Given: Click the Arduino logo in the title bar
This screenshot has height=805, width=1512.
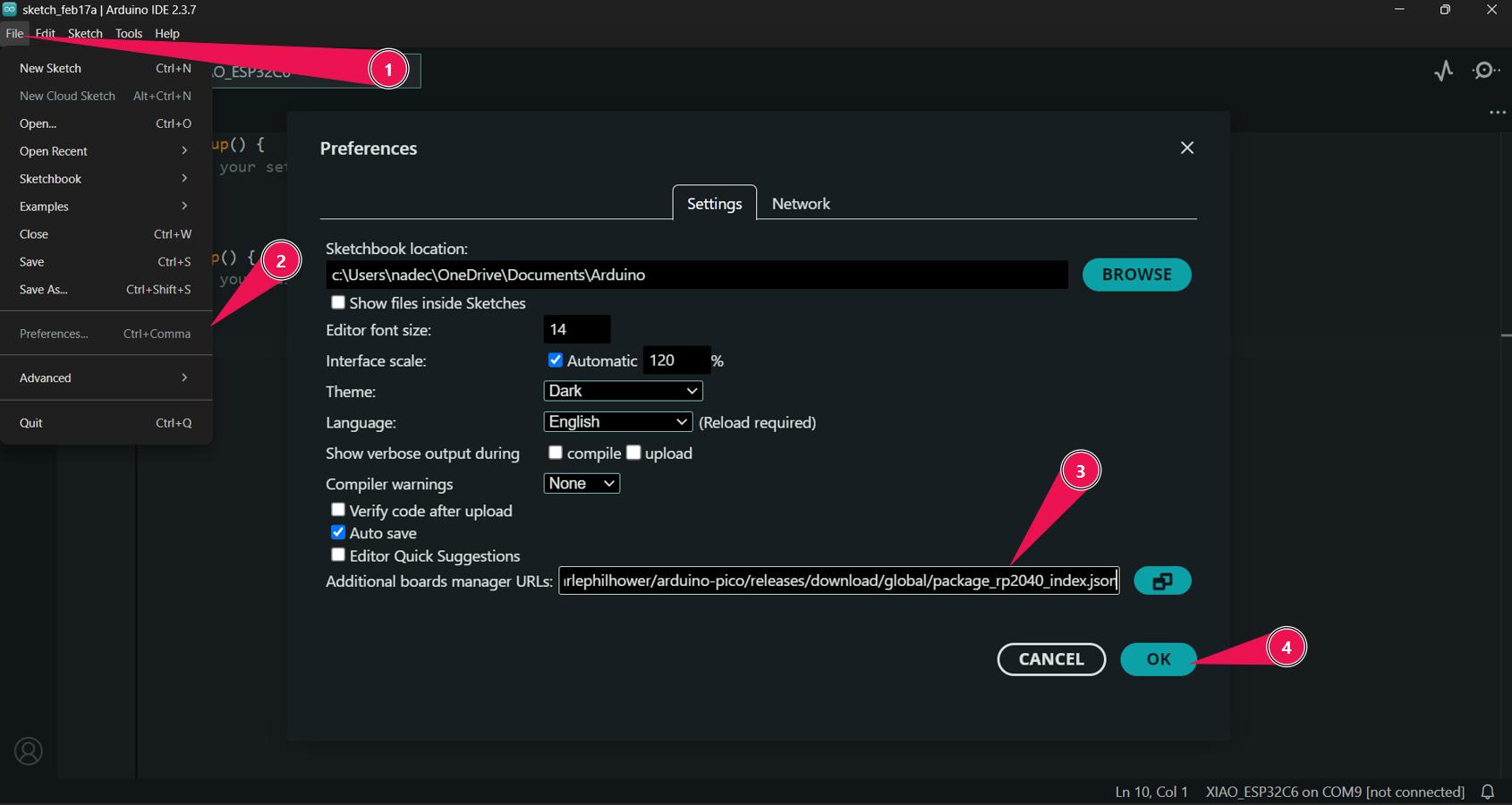Looking at the screenshot, I should [x=11, y=10].
